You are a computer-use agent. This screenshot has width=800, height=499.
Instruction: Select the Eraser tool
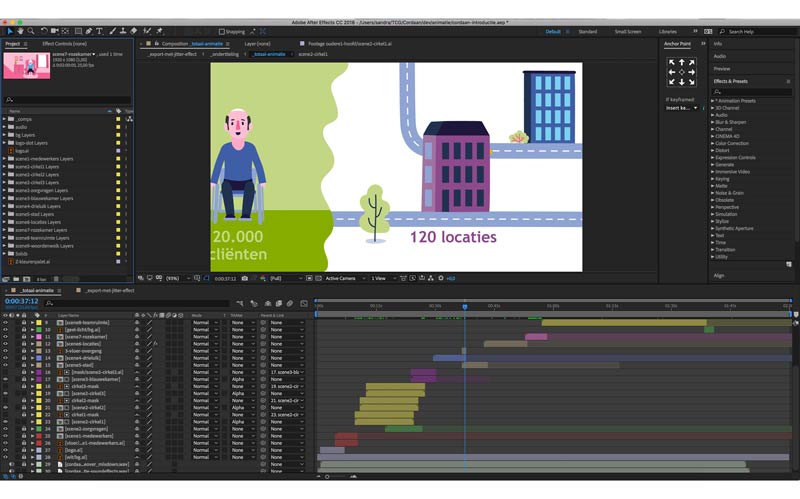(134, 32)
